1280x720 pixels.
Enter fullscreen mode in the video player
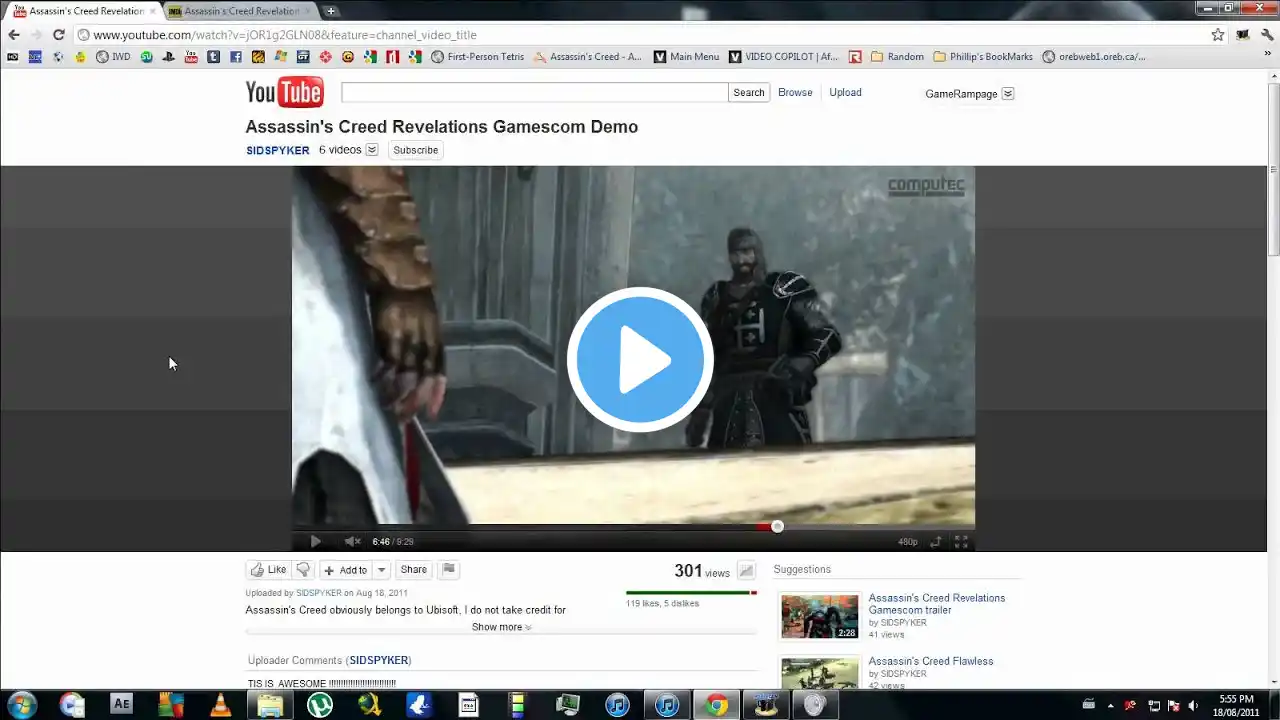tap(961, 541)
